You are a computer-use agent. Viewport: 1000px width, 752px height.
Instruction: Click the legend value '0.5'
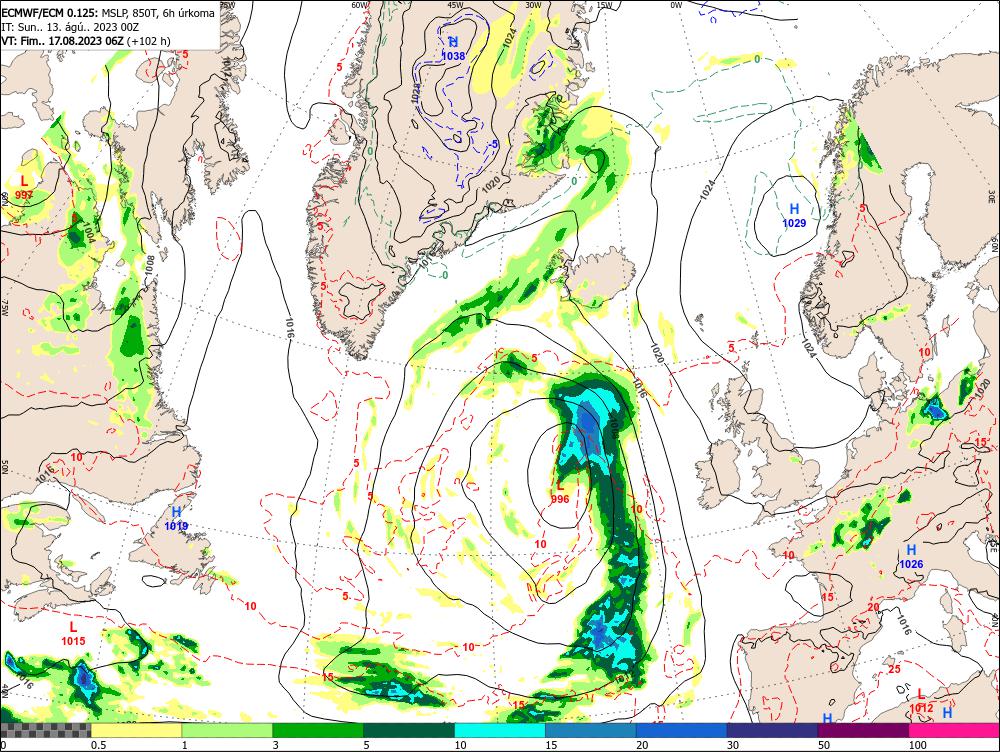98,745
